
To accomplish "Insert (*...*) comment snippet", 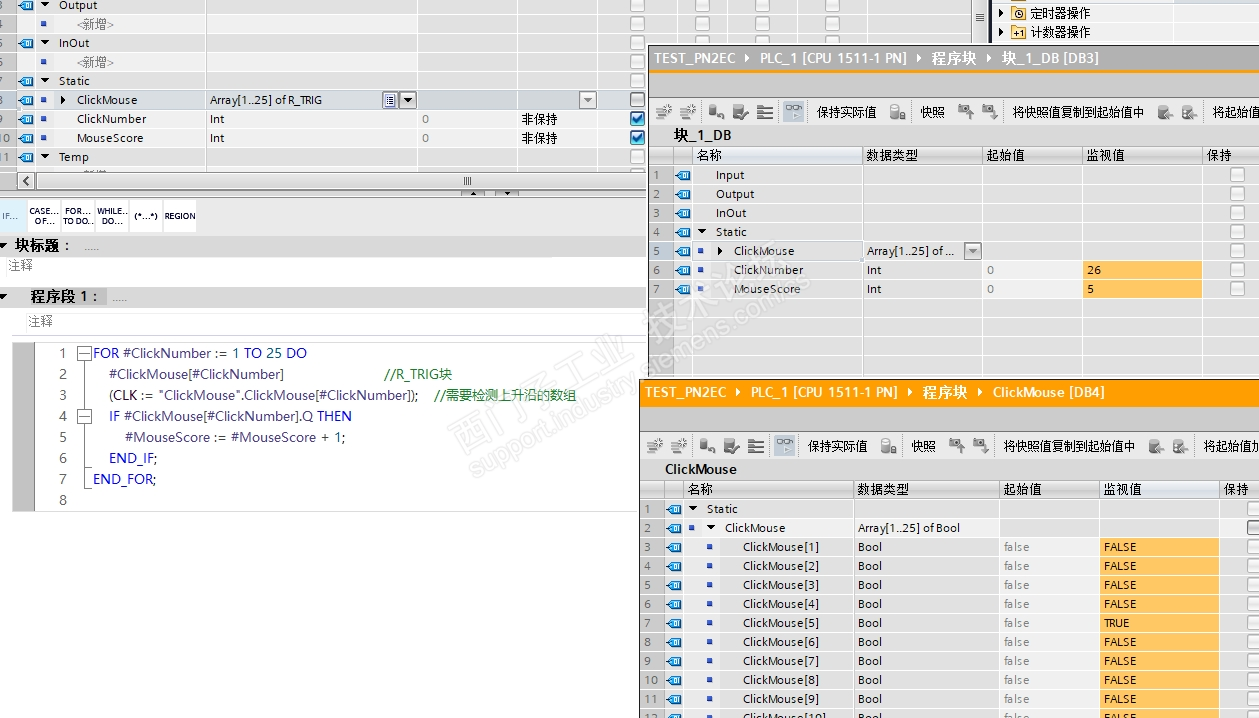I will (146, 216).
